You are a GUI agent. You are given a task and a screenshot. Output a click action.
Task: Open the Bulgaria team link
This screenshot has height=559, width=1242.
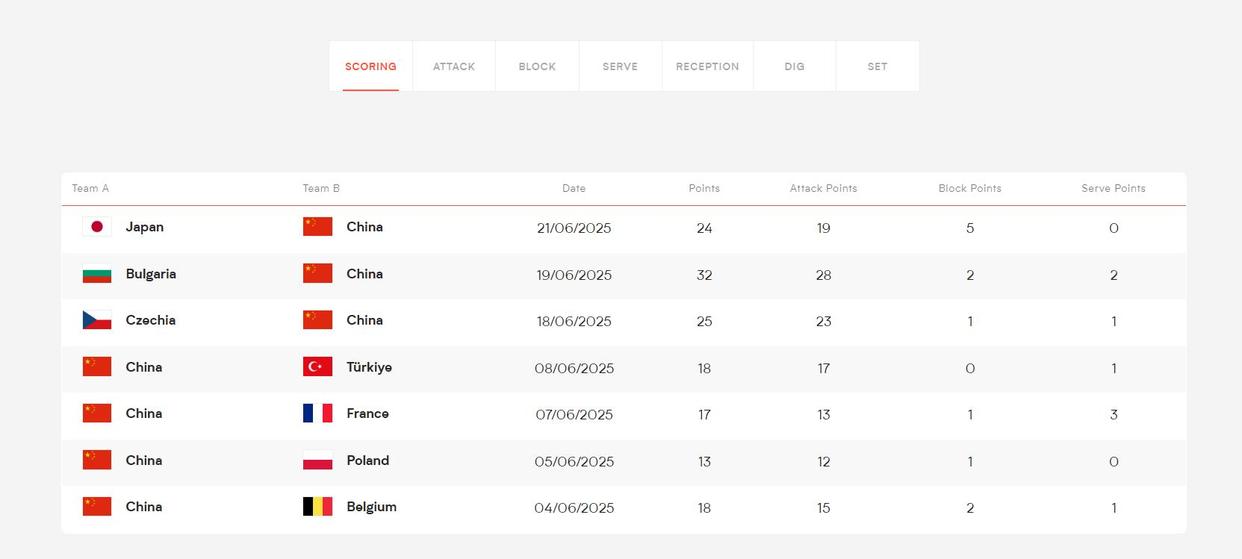pos(151,274)
